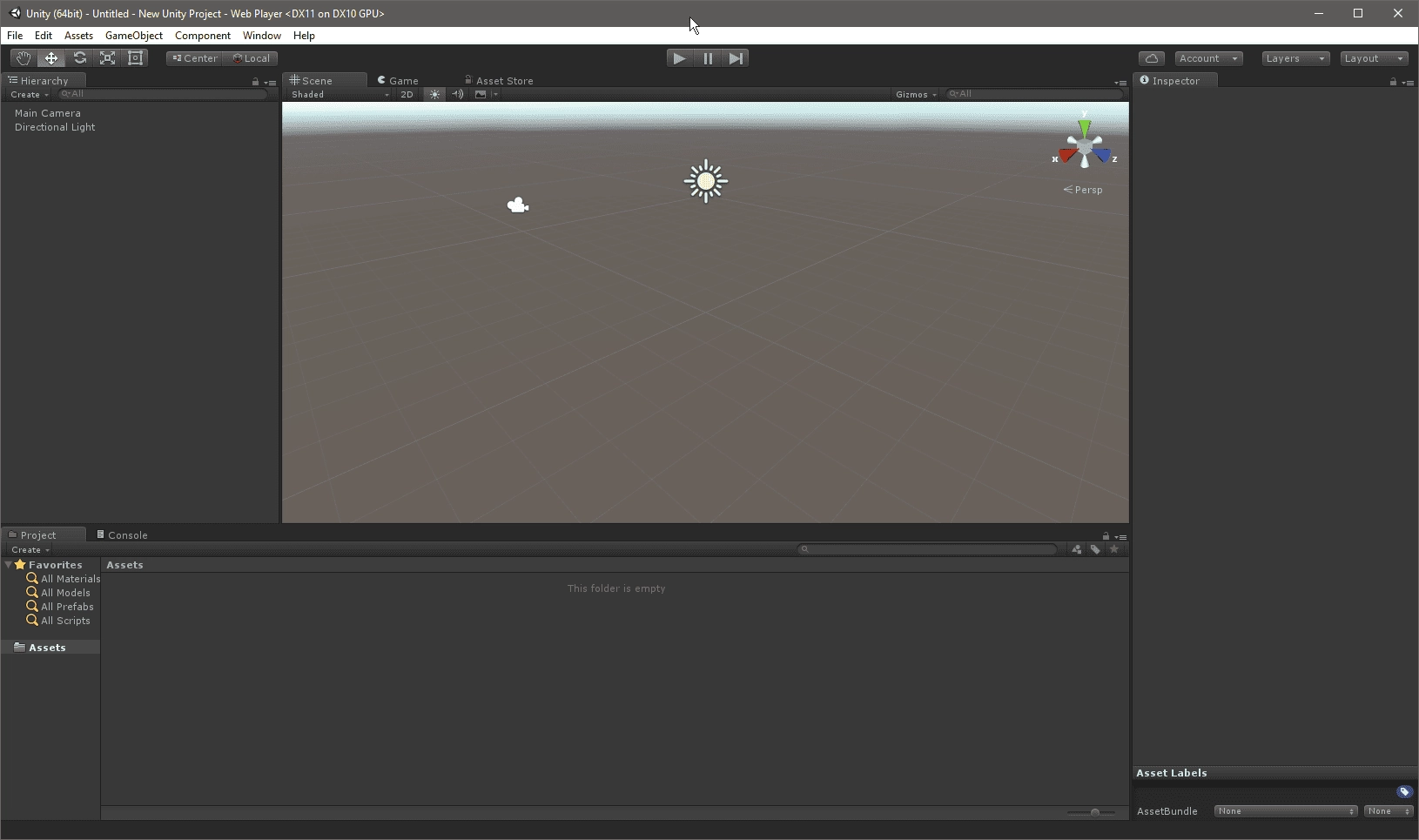Collapse Favorites tree arrow
The image size is (1419, 840).
[9, 565]
